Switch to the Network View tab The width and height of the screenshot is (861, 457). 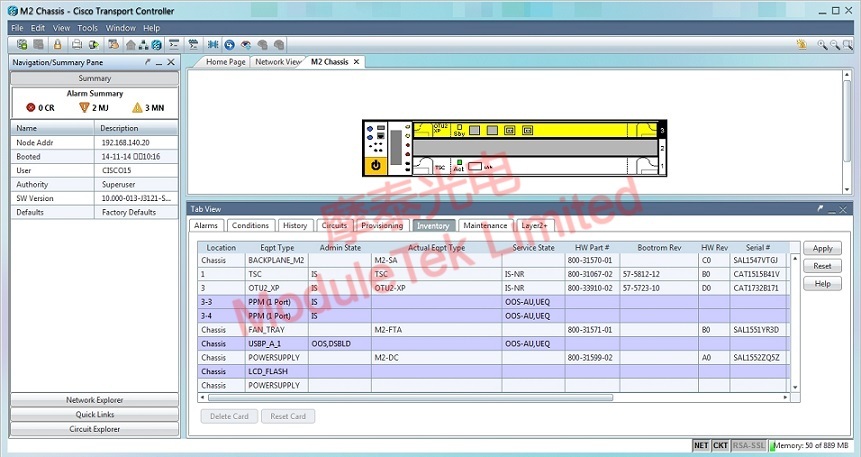tap(278, 62)
